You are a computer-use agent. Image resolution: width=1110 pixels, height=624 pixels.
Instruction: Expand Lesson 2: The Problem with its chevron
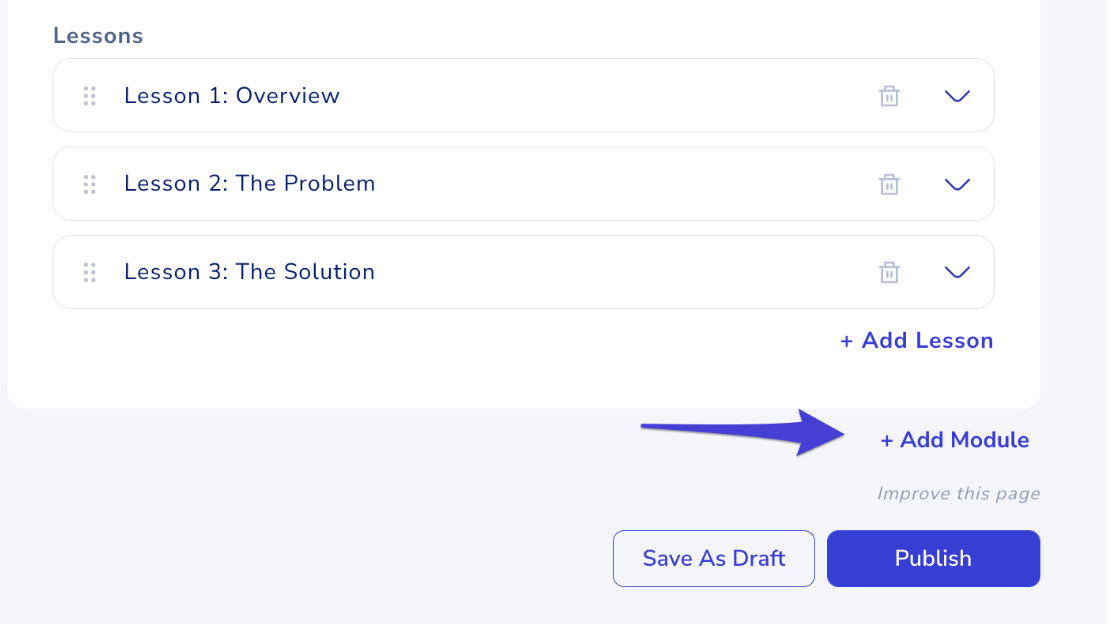(957, 183)
